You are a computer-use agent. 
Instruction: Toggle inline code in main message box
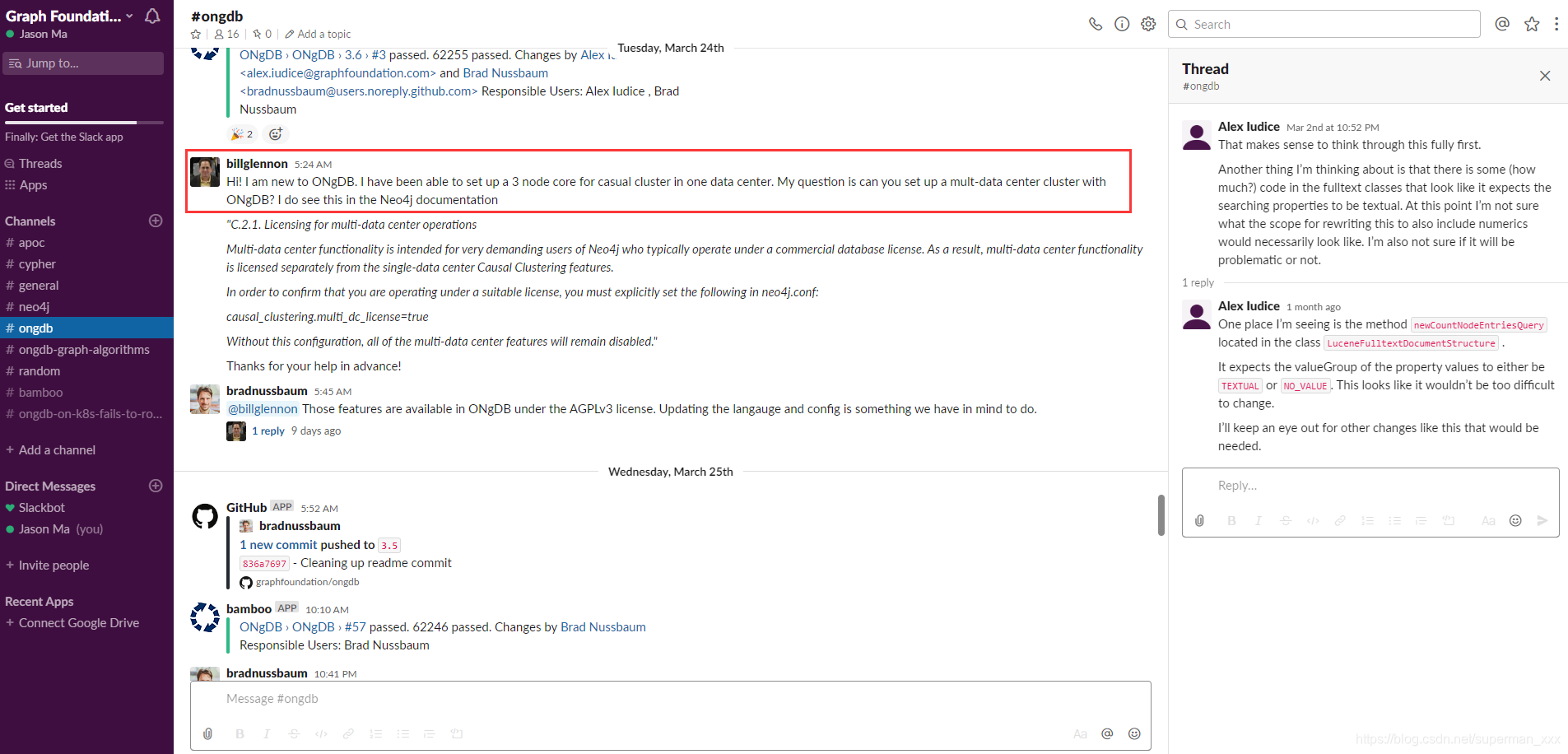321,733
